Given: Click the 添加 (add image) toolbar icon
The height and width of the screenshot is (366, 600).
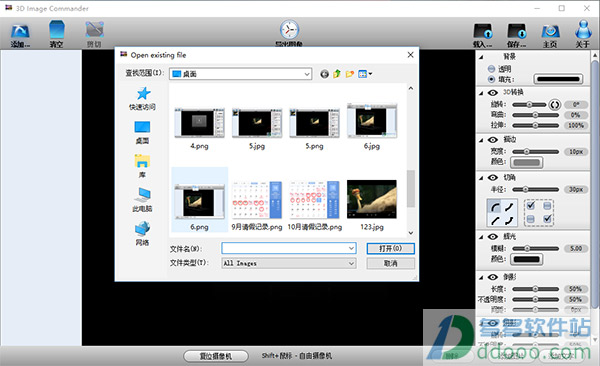Looking at the screenshot, I should [20, 35].
